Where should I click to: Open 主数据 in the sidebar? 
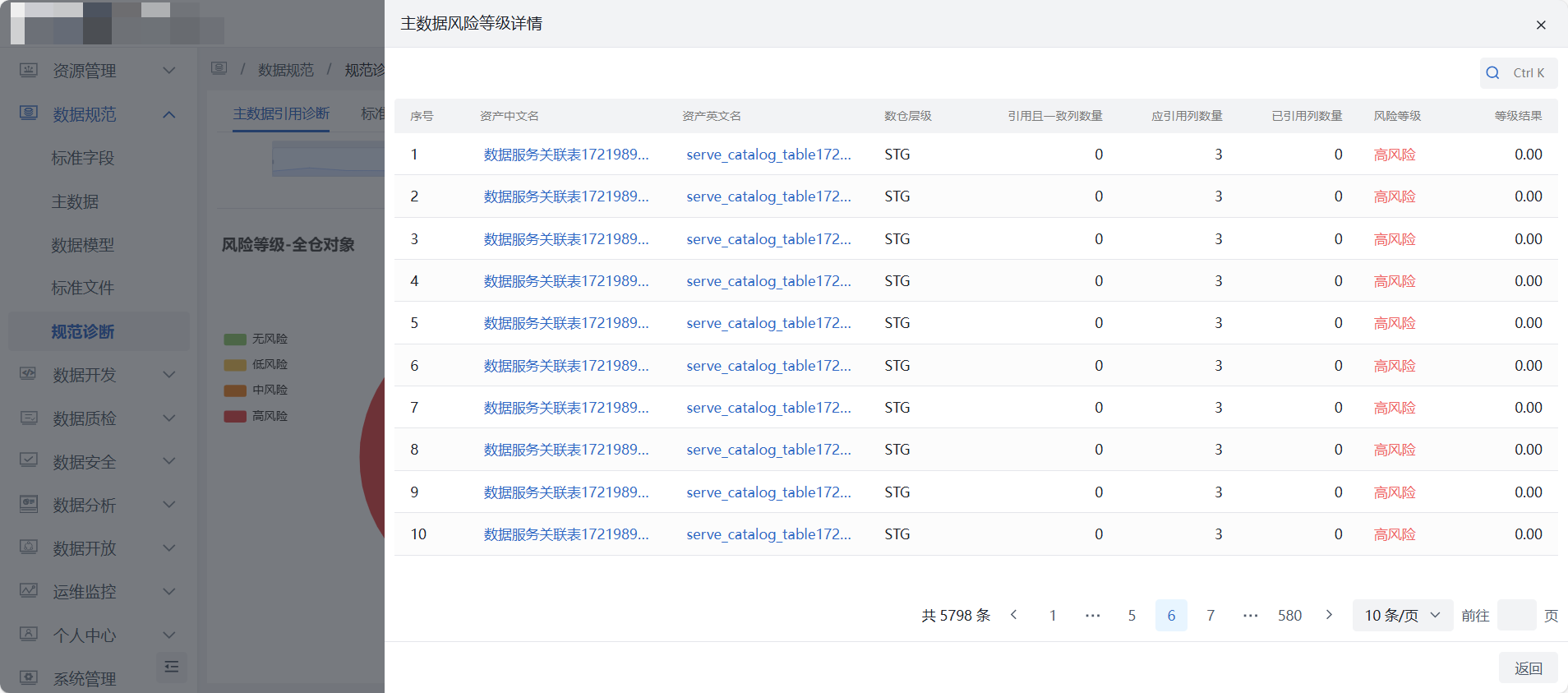tap(75, 201)
